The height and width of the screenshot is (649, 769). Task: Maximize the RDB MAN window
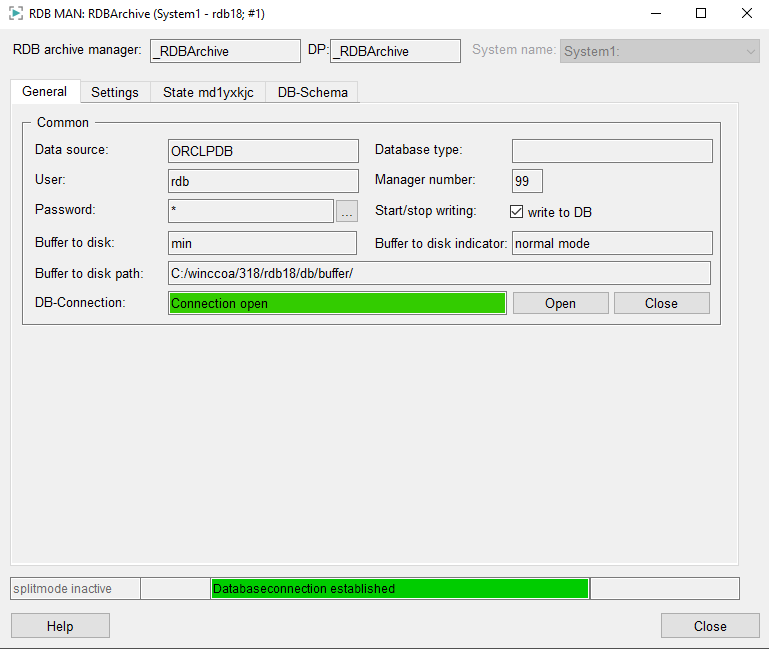[701, 14]
